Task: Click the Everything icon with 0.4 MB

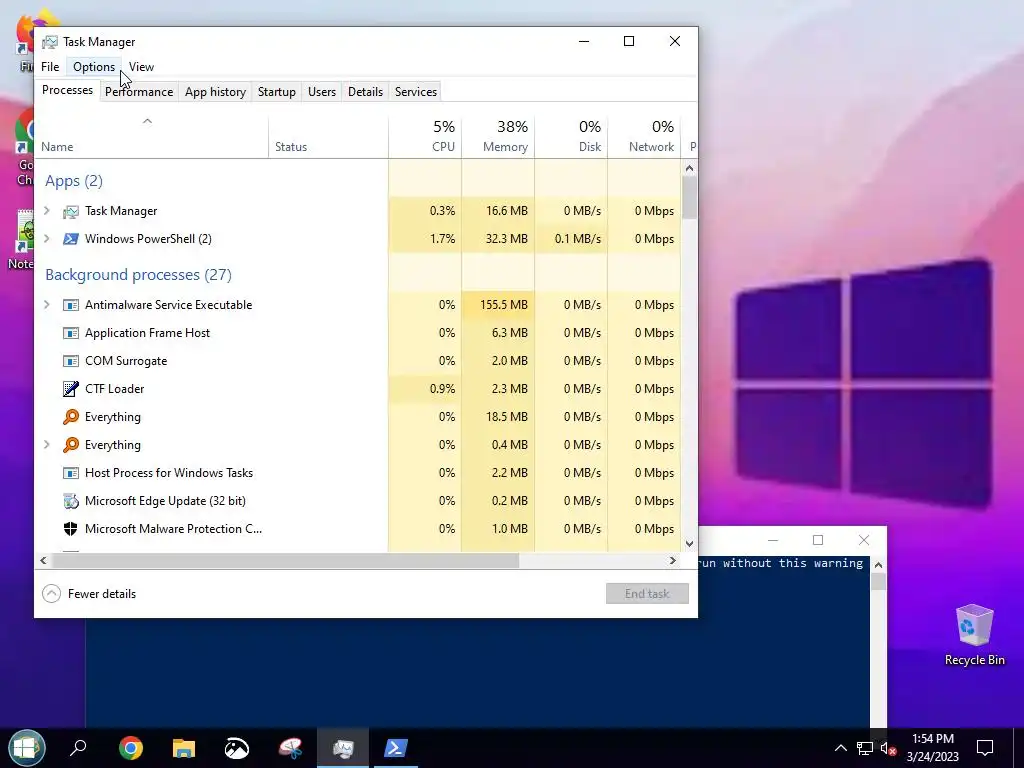Action: (71, 445)
